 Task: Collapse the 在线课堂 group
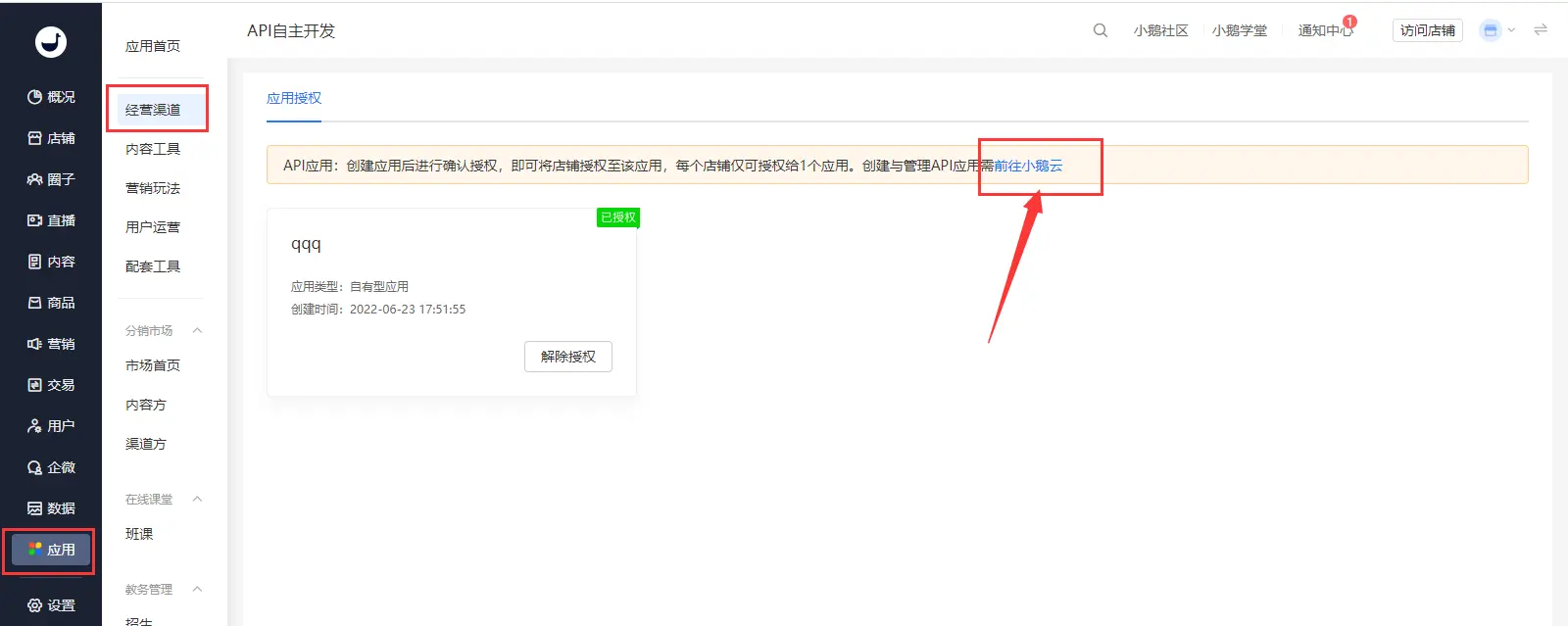coord(197,499)
